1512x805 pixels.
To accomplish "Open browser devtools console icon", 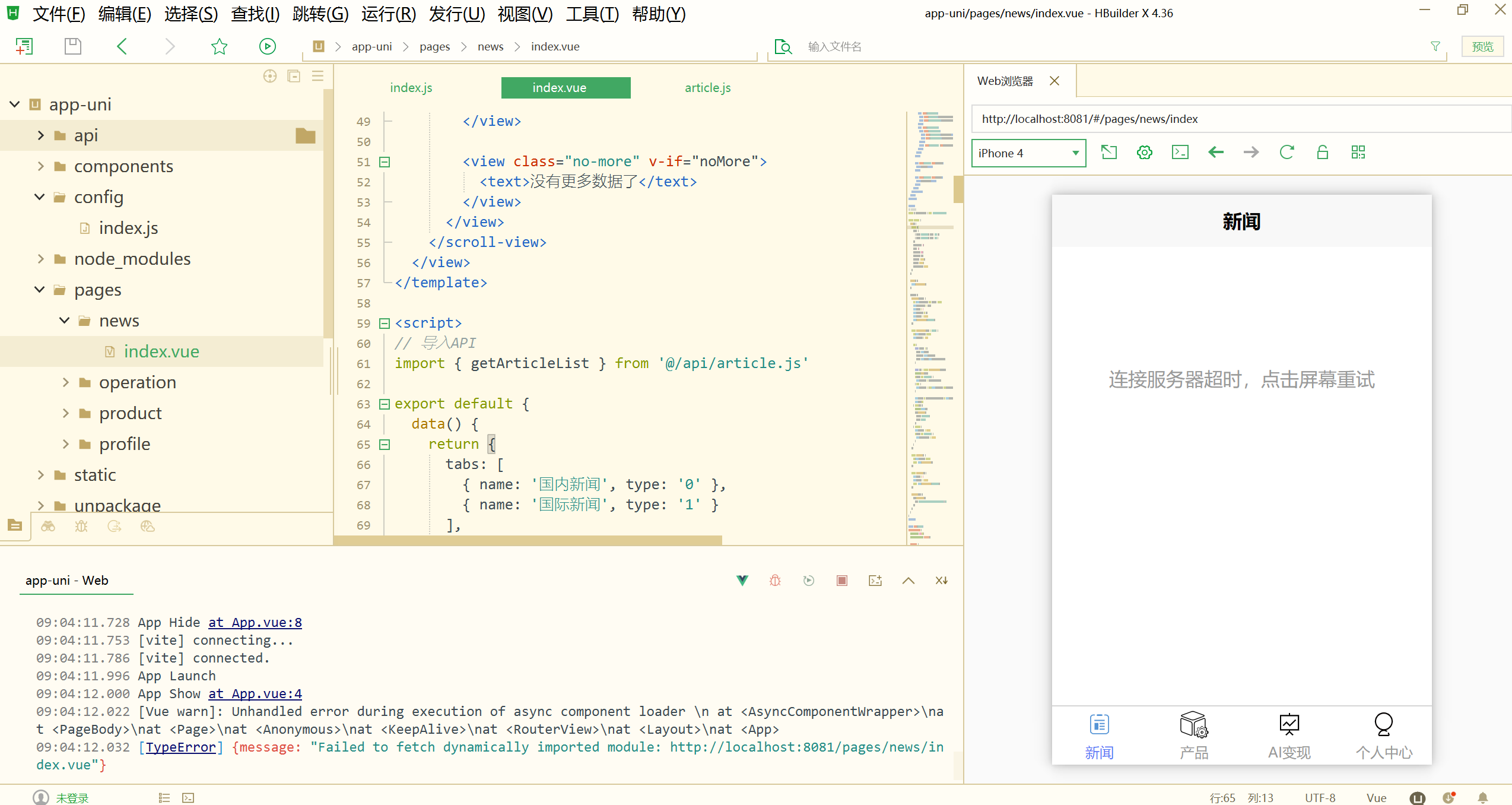I will [1180, 153].
